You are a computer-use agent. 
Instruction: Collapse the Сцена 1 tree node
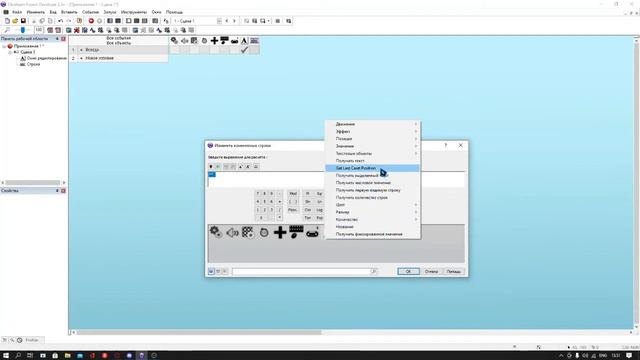pos(10,52)
